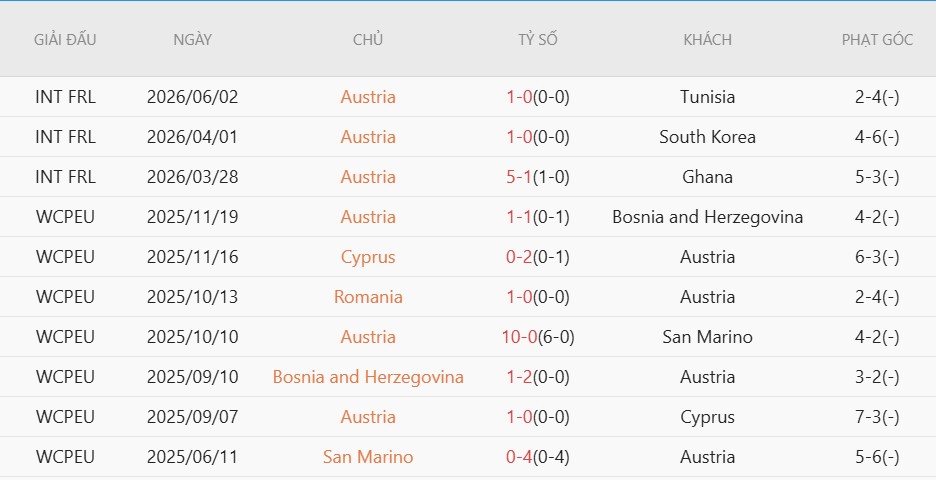
Task: Select the NGÀY column header
Action: (x=192, y=39)
